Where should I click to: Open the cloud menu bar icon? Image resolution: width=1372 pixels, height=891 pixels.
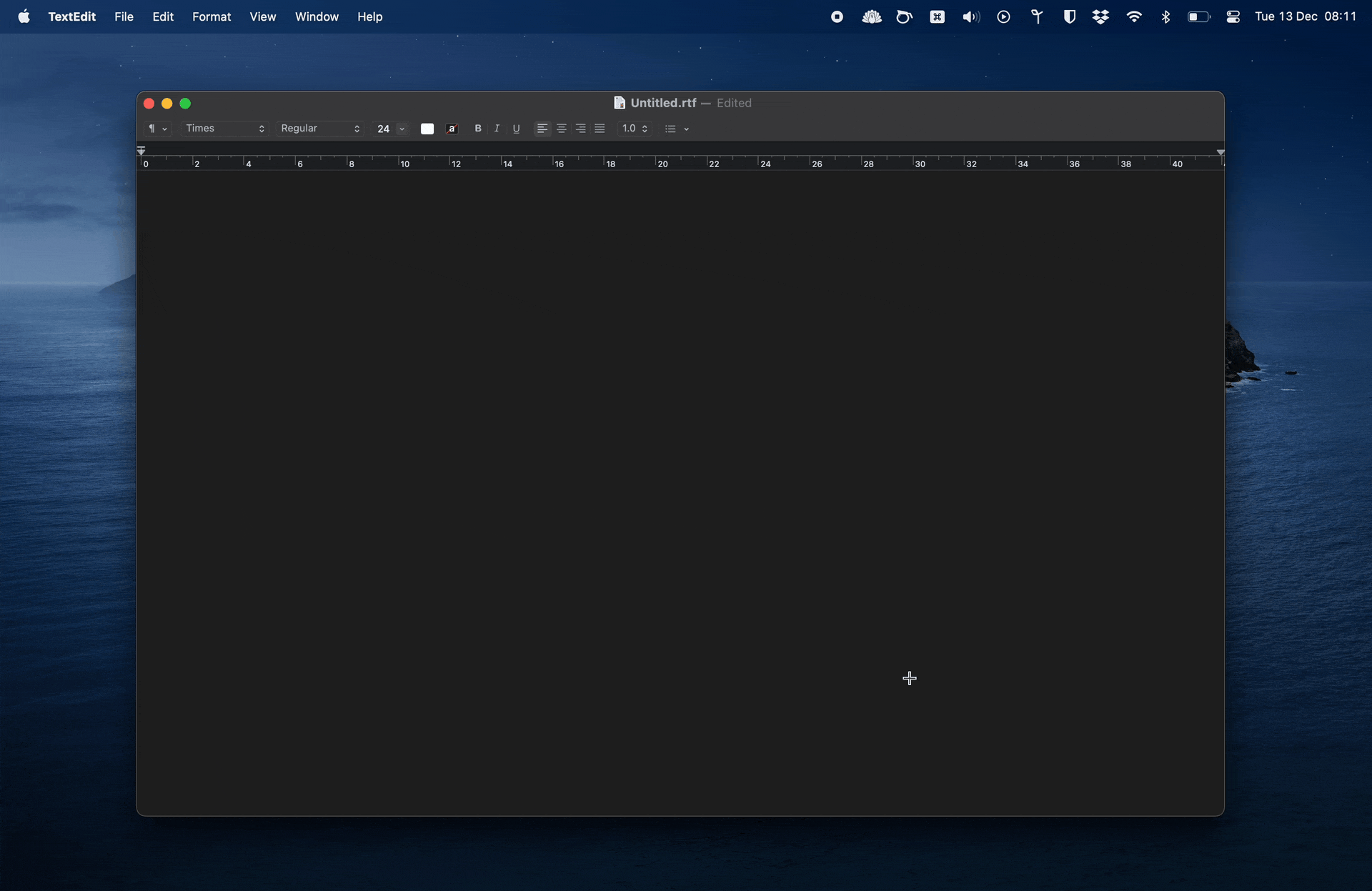click(x=871, y=16)
